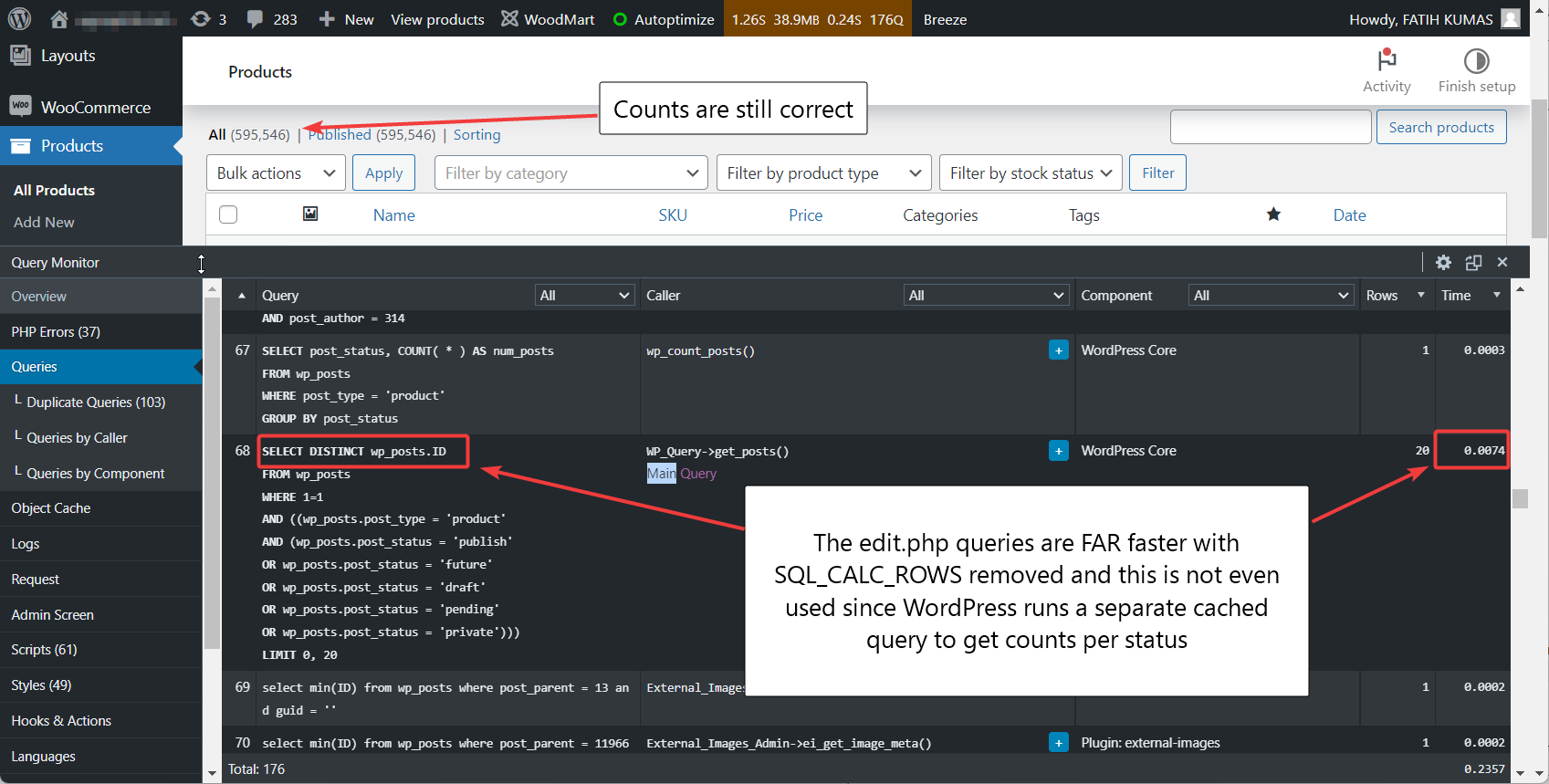Click the image thumbnail column header icon
This screenshot has width=1549, height=784.
point(310,214)
